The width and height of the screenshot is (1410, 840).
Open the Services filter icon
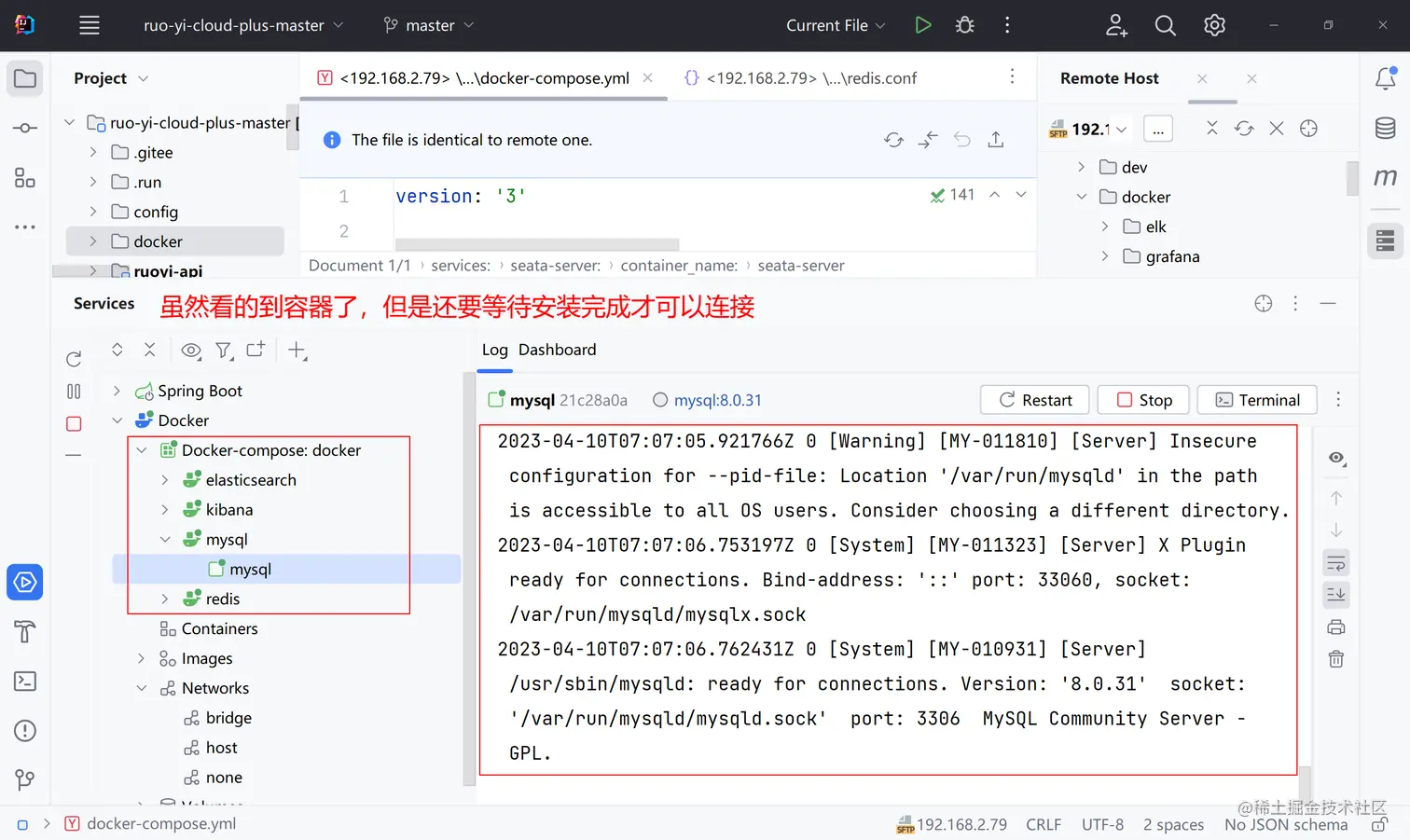pyautogui.click(x=223, y=350)
